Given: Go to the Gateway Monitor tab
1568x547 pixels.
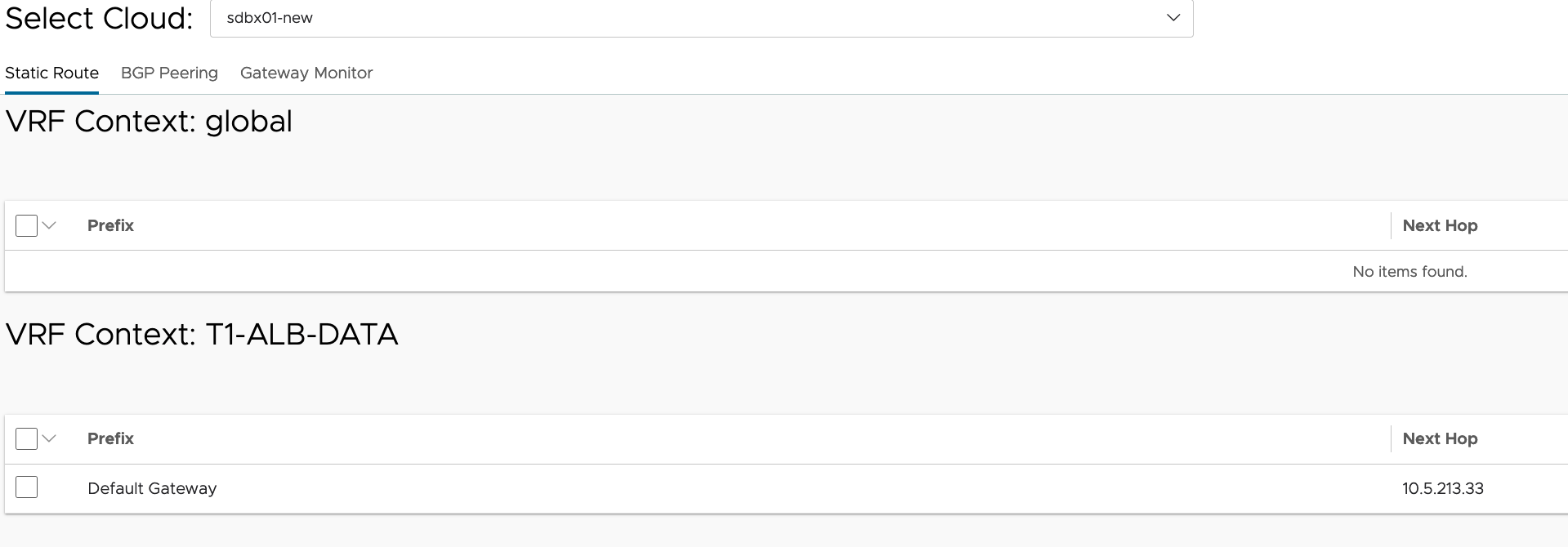Looking at the screenshot, I should [x=306, y=73].
